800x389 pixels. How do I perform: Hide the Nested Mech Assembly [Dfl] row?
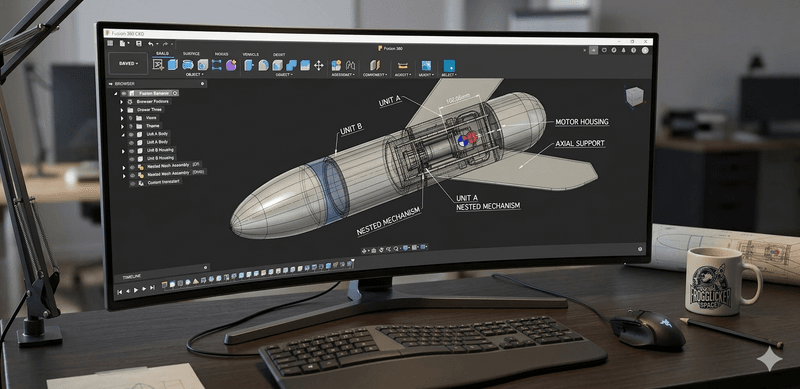132,167
